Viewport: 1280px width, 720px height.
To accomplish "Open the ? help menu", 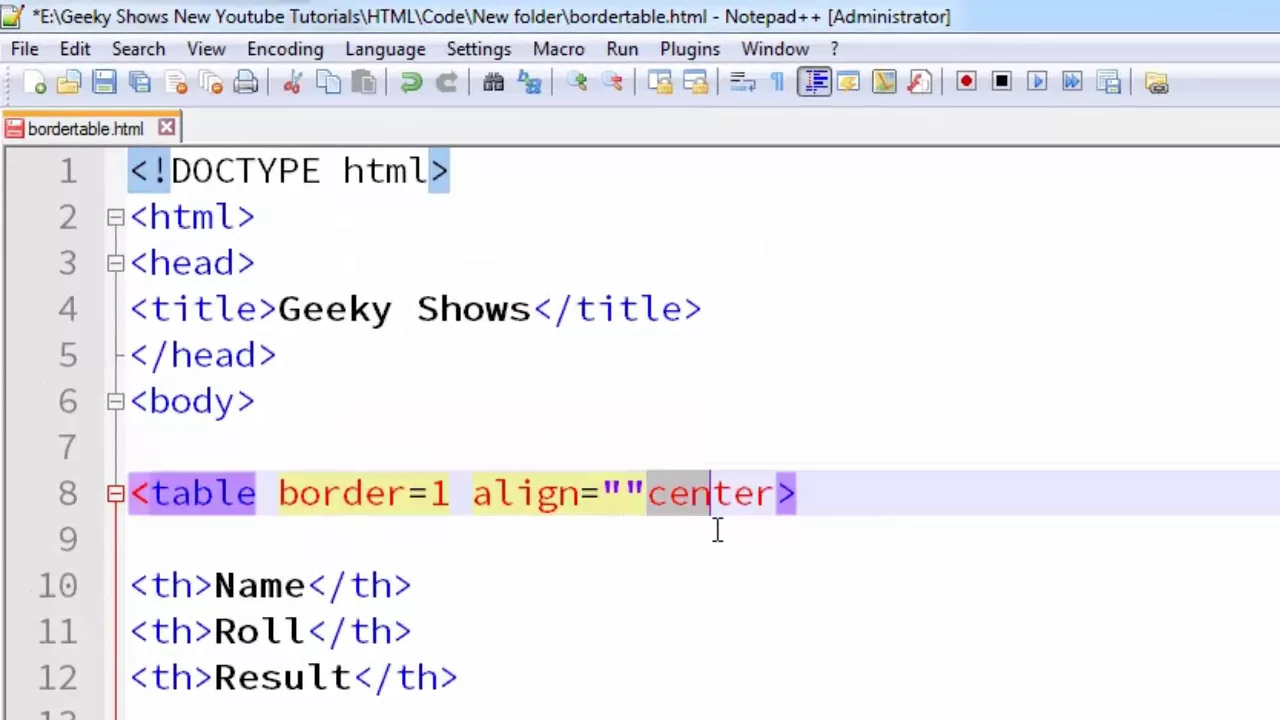I will pos(835,49).
